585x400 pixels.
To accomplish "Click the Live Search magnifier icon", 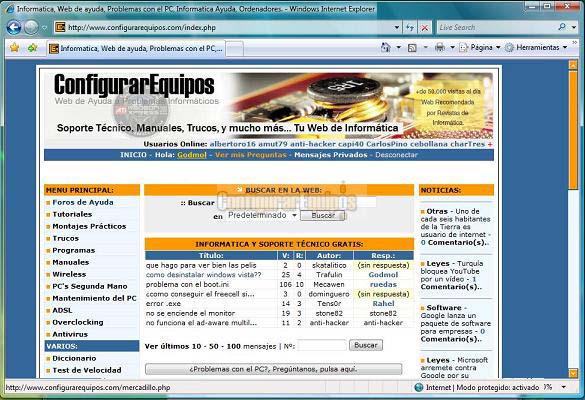I will [x=562, y=27].
